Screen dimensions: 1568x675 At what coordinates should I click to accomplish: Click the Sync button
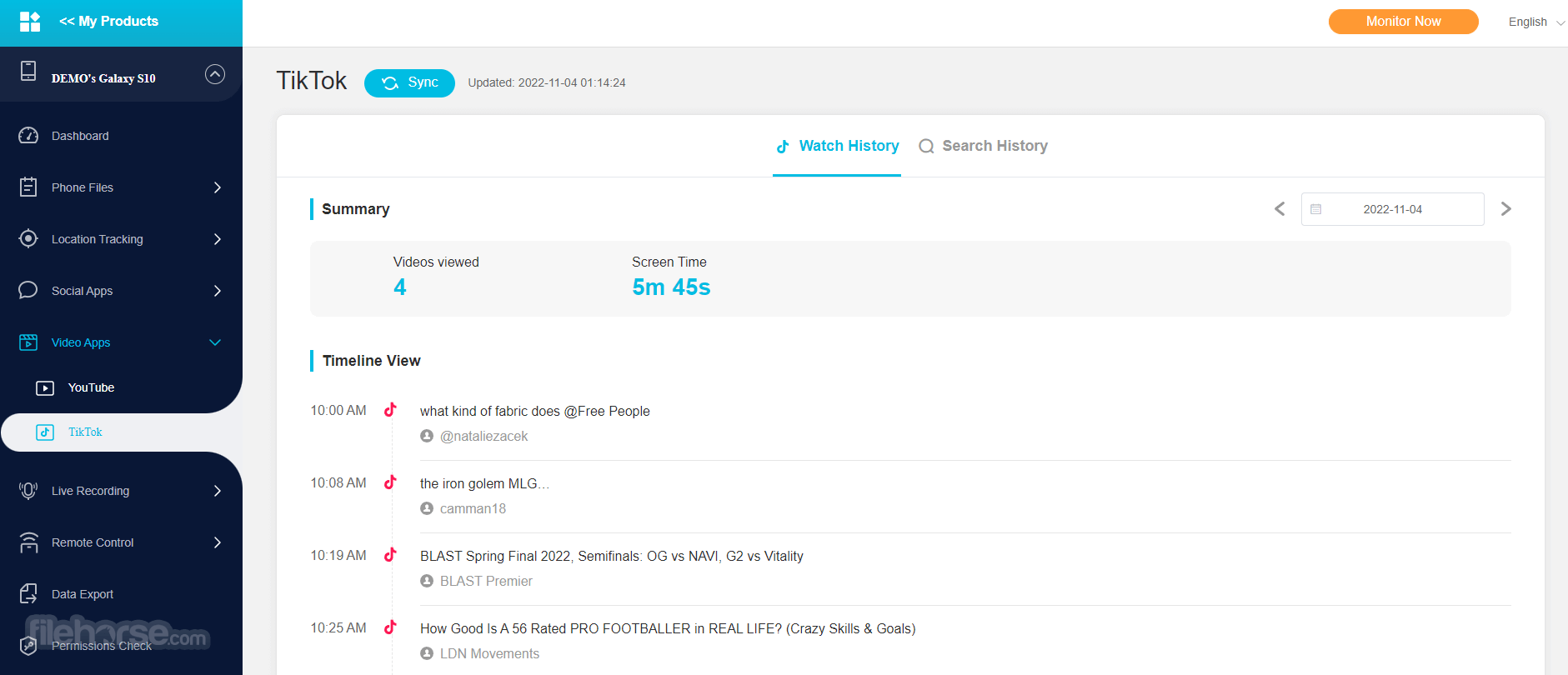click(x=409, y=83)
